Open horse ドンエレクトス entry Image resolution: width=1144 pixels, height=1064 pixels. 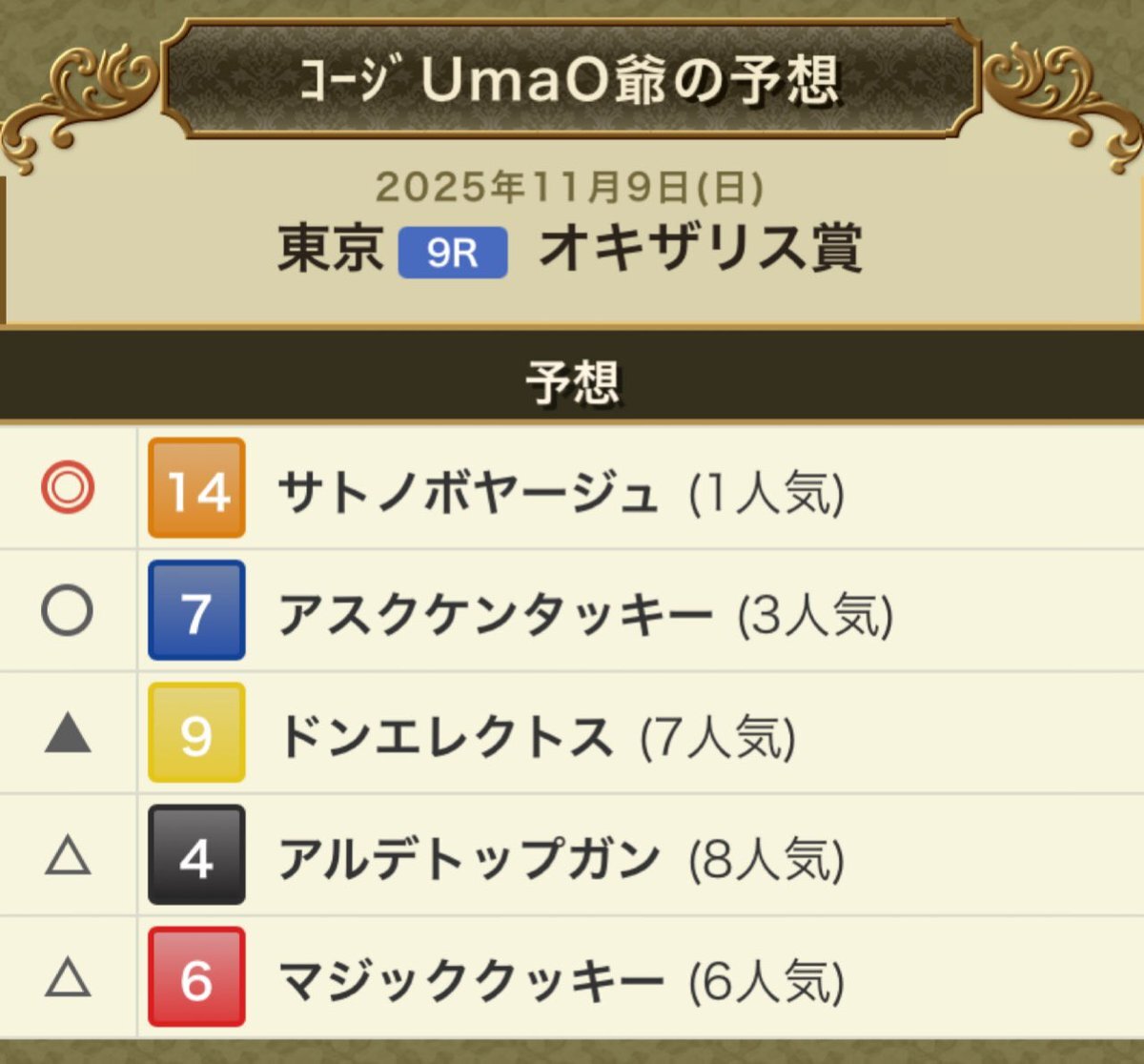pyautogui.click(x=445, y=737)
